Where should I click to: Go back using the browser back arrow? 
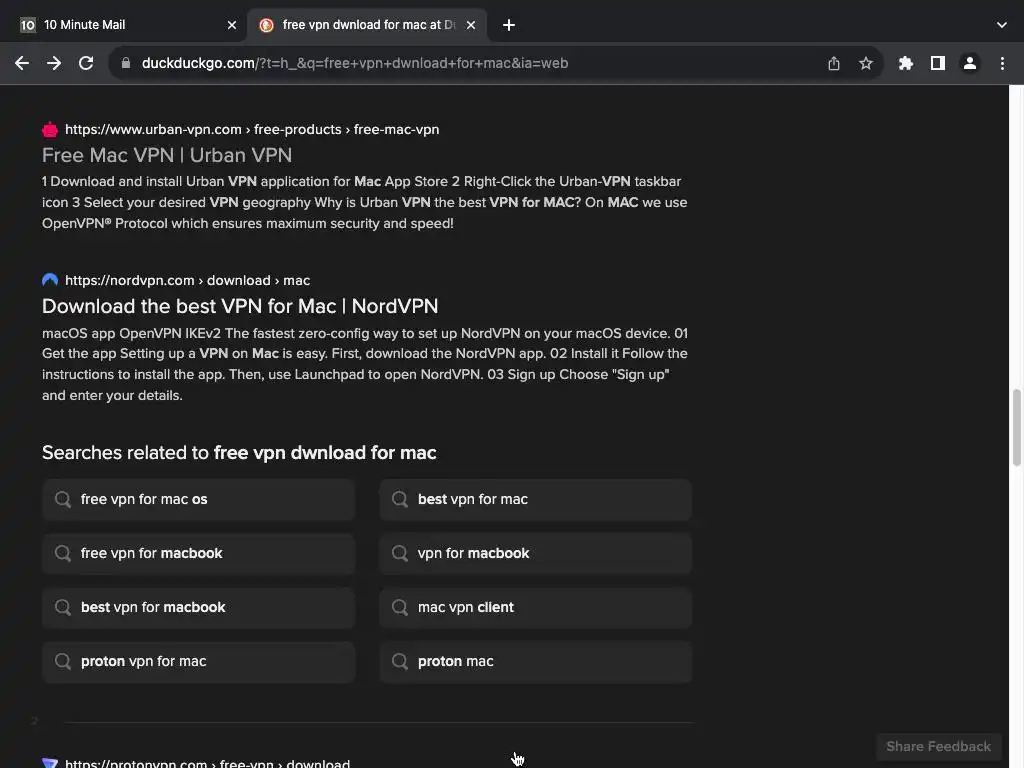click(22, 63)
